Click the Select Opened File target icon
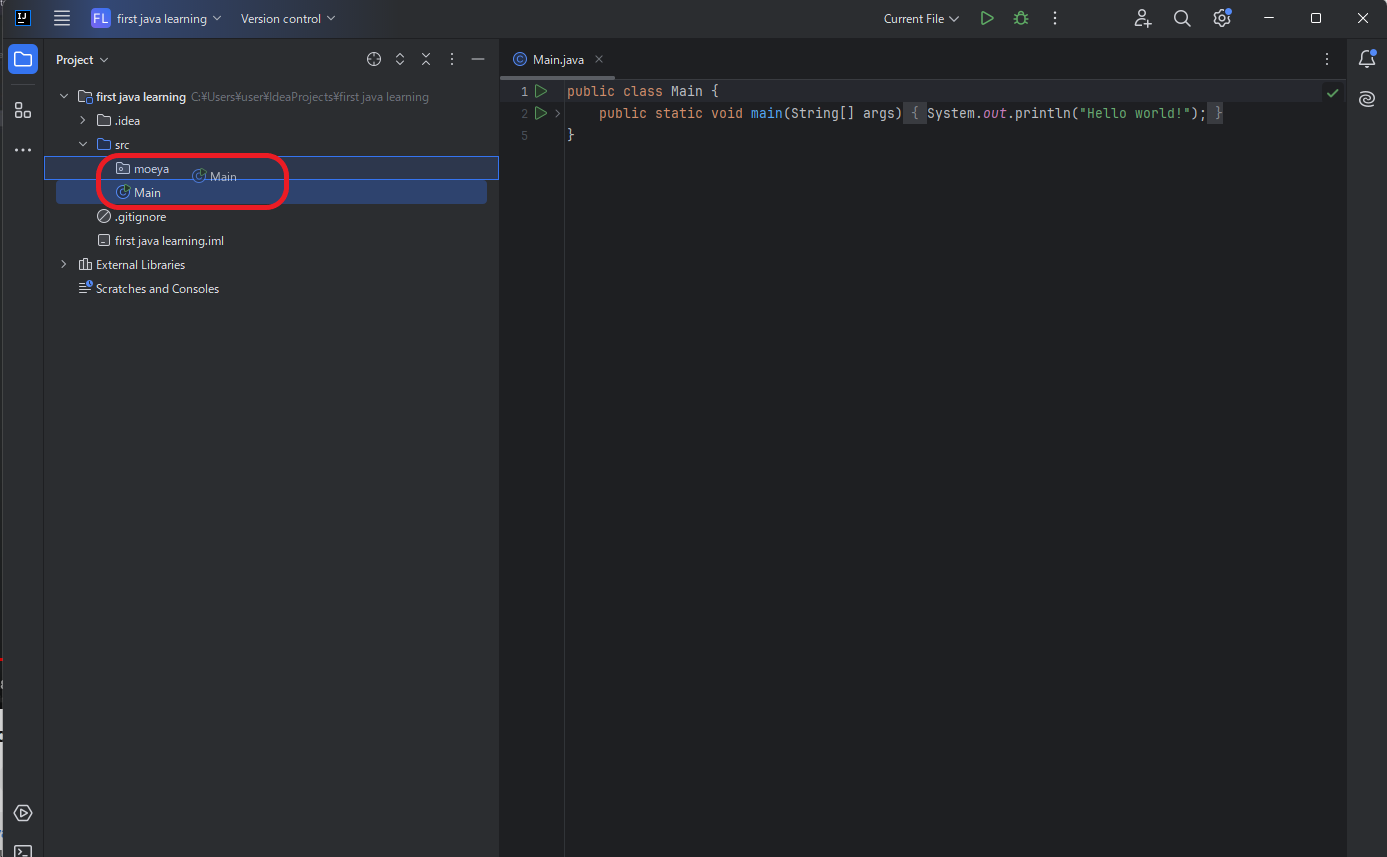 point(374,60)
